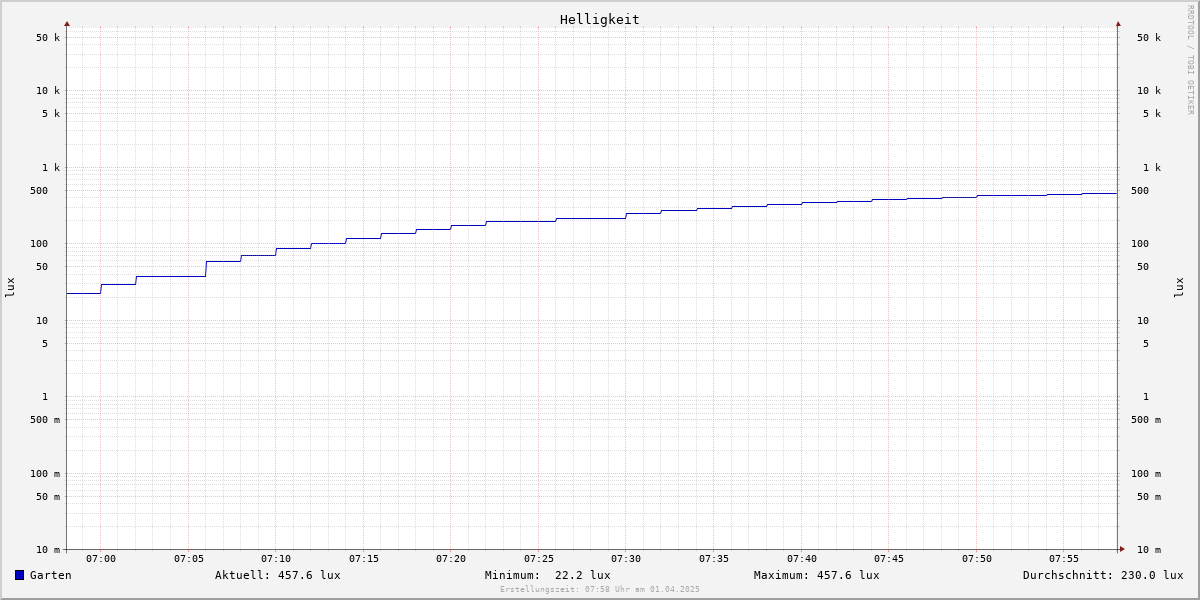This screenshot has height=600, width=1200.
Task: Click the right axis '100 m' label
Action: 1146,474
